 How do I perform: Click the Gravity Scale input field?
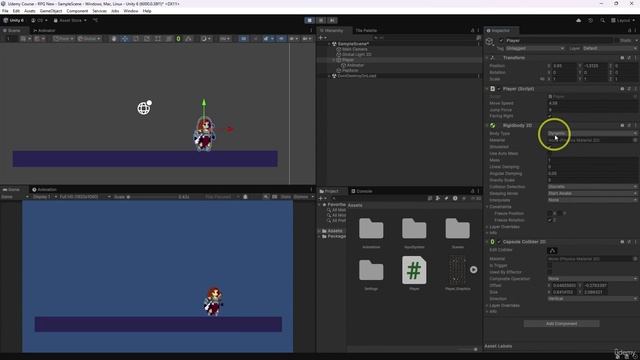pos(592,180)
